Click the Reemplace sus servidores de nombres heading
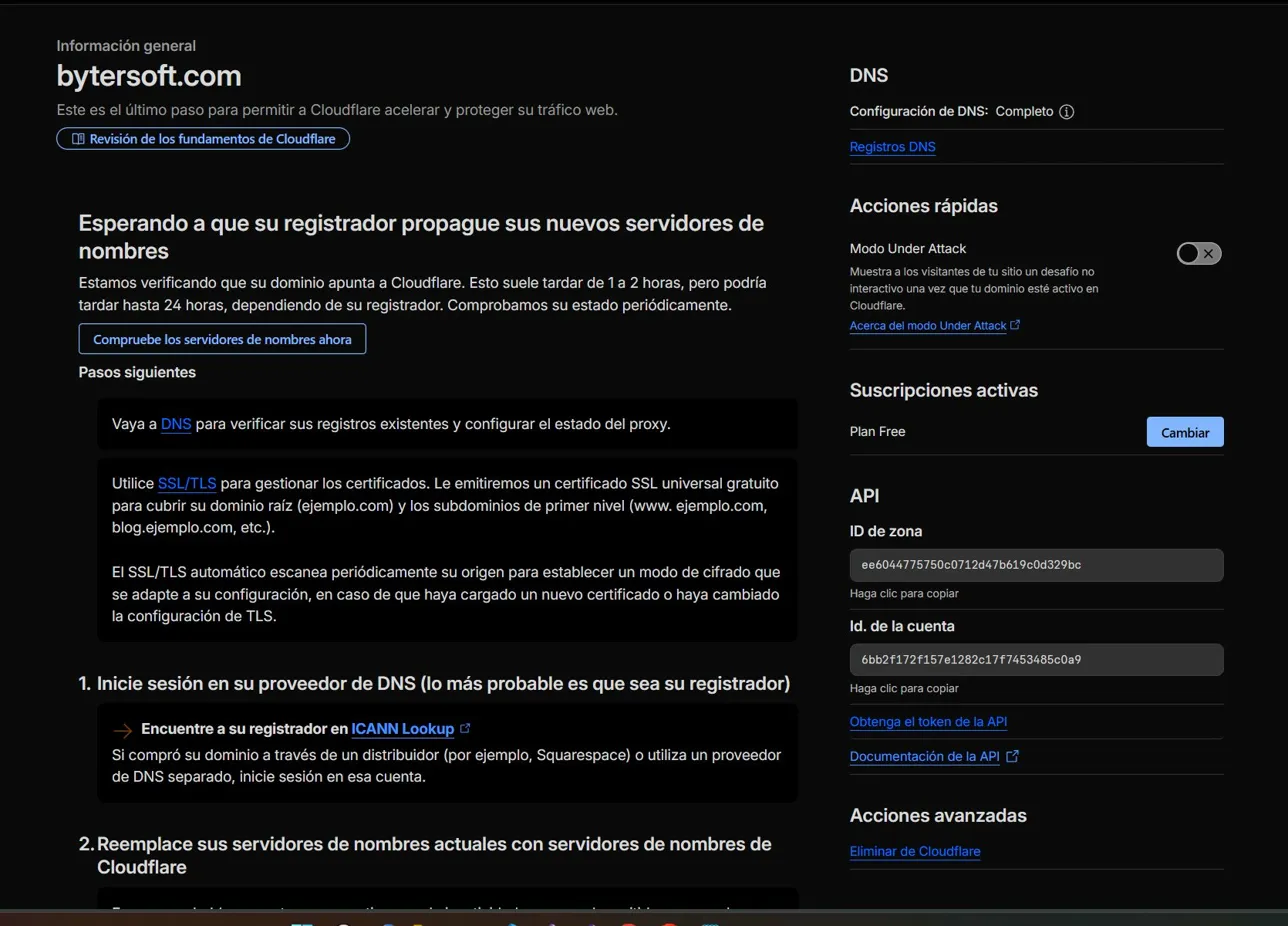 pyautogui.click(x=425, y=855)
